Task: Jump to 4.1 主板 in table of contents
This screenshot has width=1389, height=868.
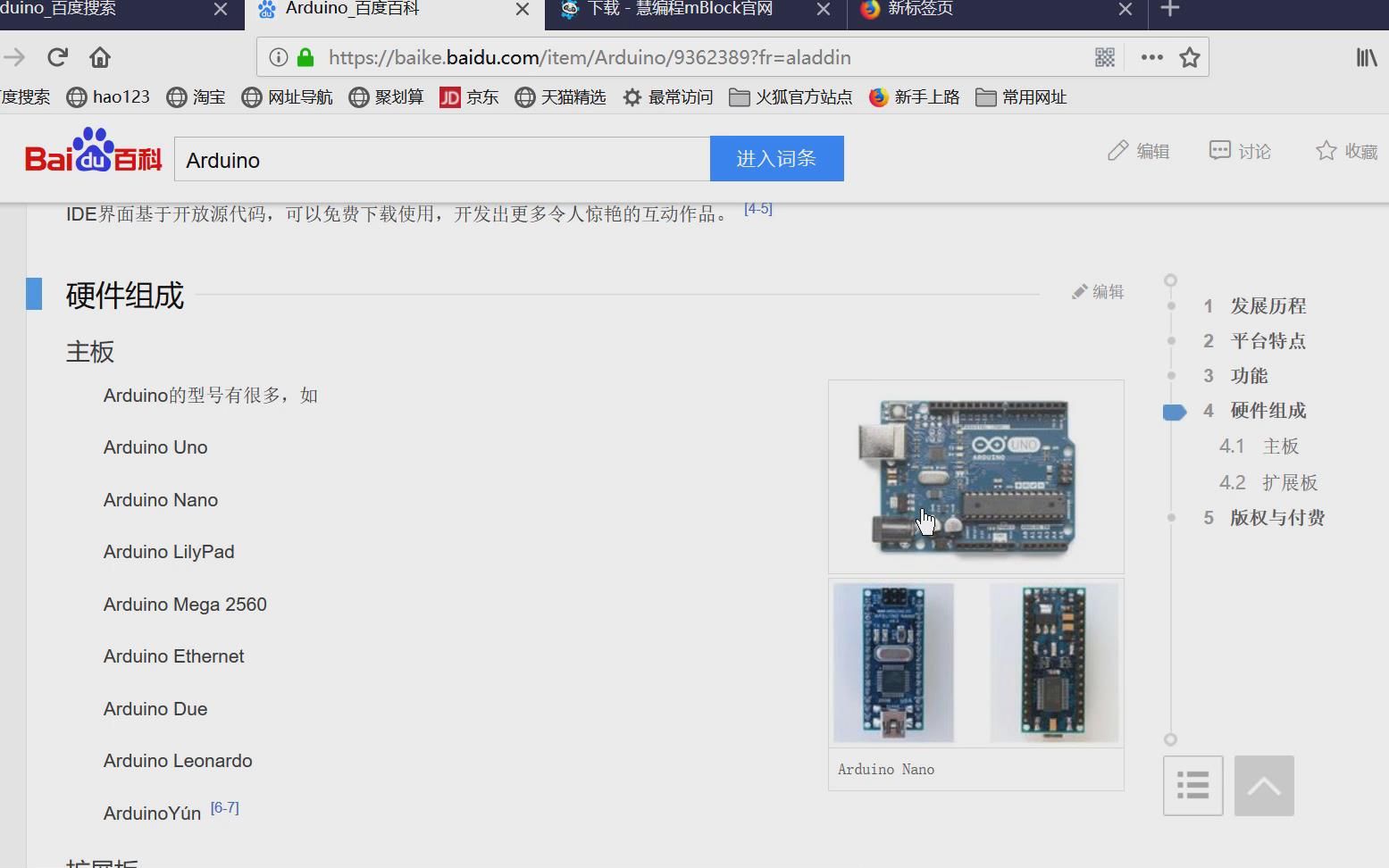Action: [1259, 447]
